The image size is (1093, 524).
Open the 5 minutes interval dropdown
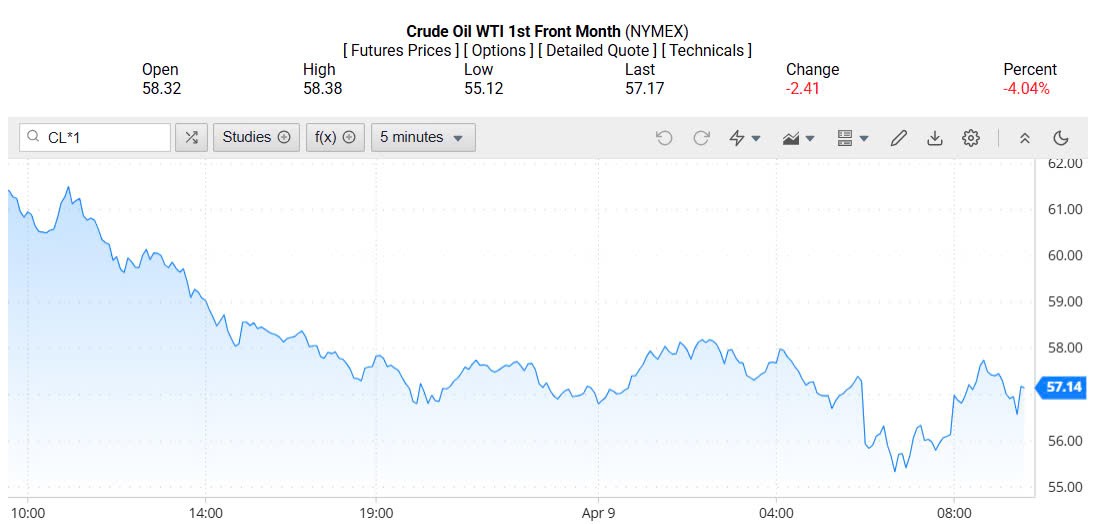click(x=422, y=137)
